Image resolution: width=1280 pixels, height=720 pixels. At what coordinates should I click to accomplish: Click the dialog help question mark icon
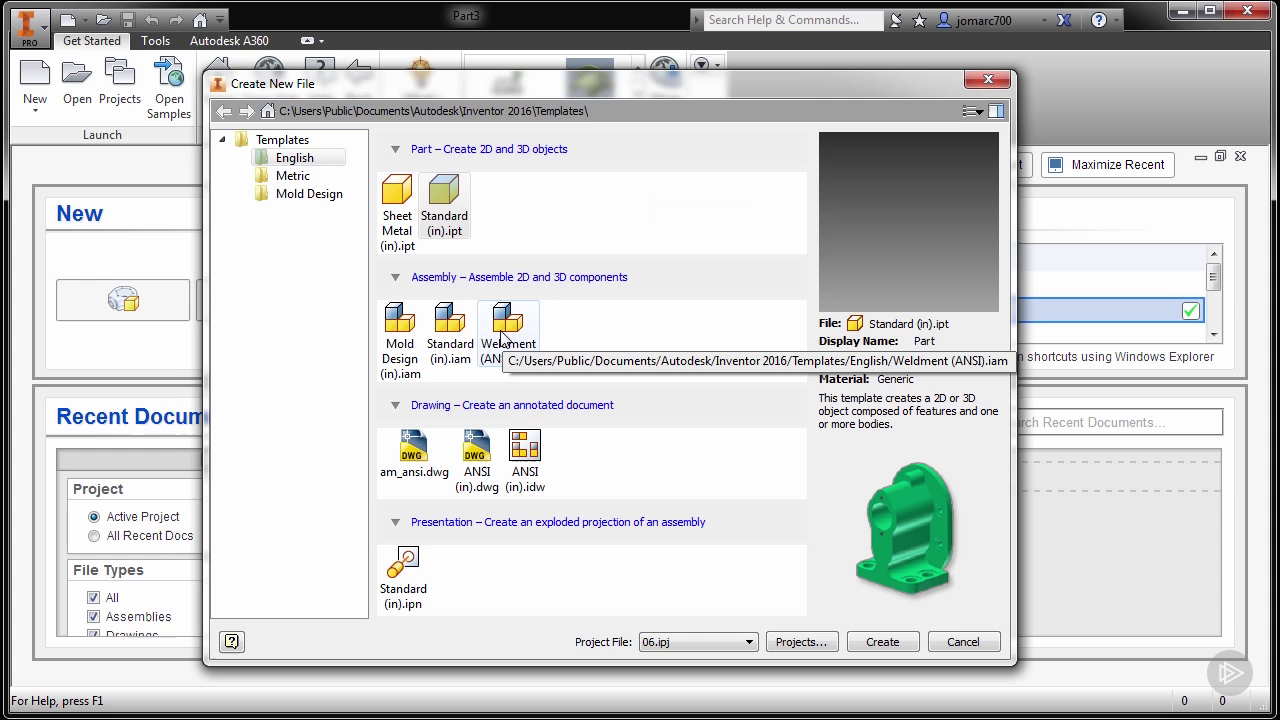(232, 642)
